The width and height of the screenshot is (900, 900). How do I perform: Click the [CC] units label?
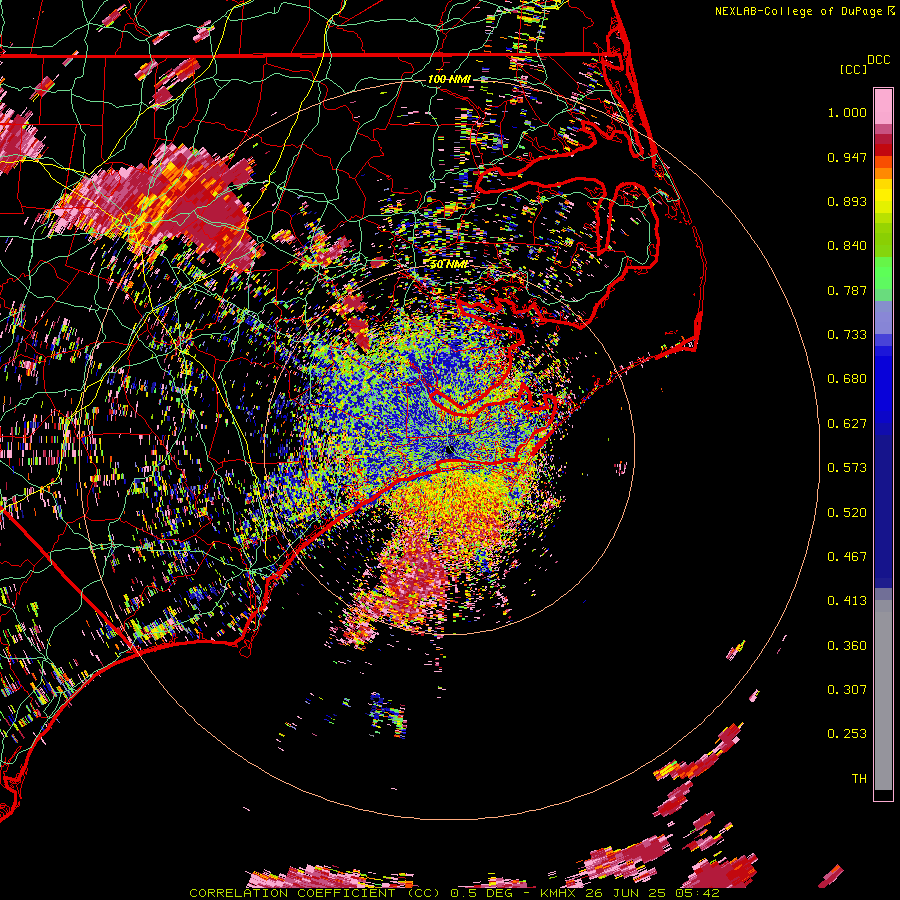(853, 69)
